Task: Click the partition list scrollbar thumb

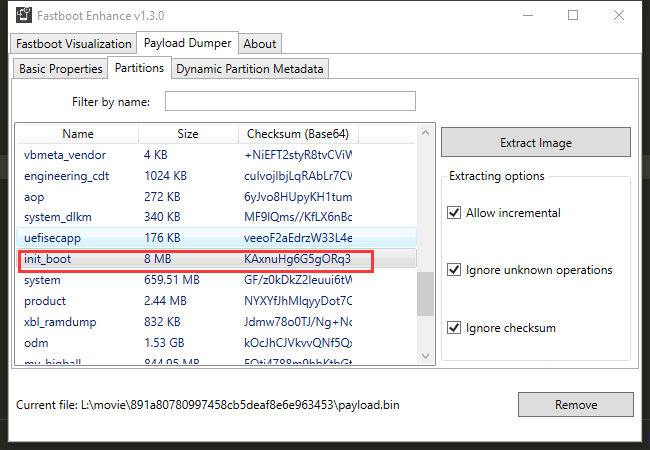Action: (x=425, y=294)
